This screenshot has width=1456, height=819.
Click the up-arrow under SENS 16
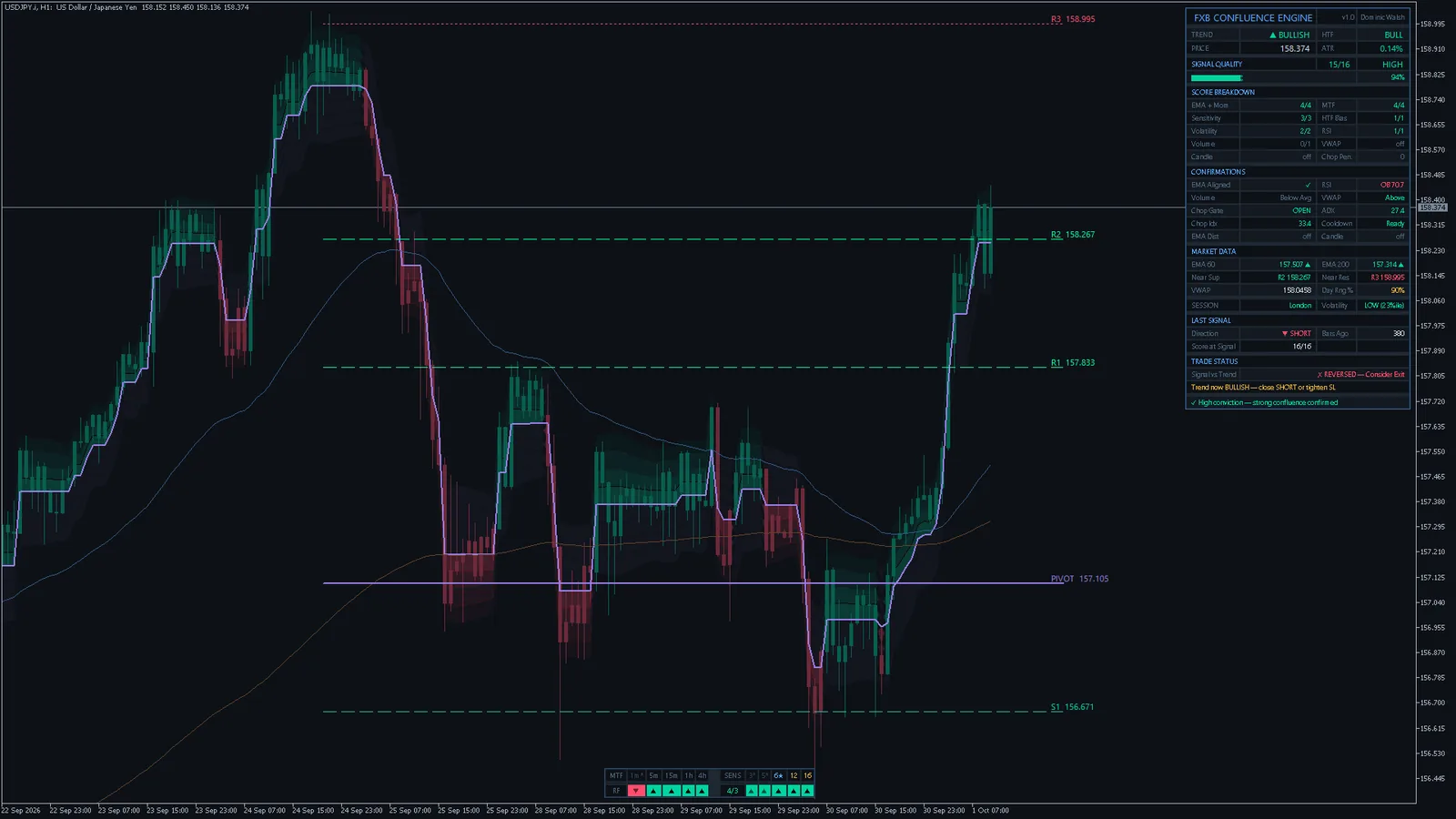point(807,791)
